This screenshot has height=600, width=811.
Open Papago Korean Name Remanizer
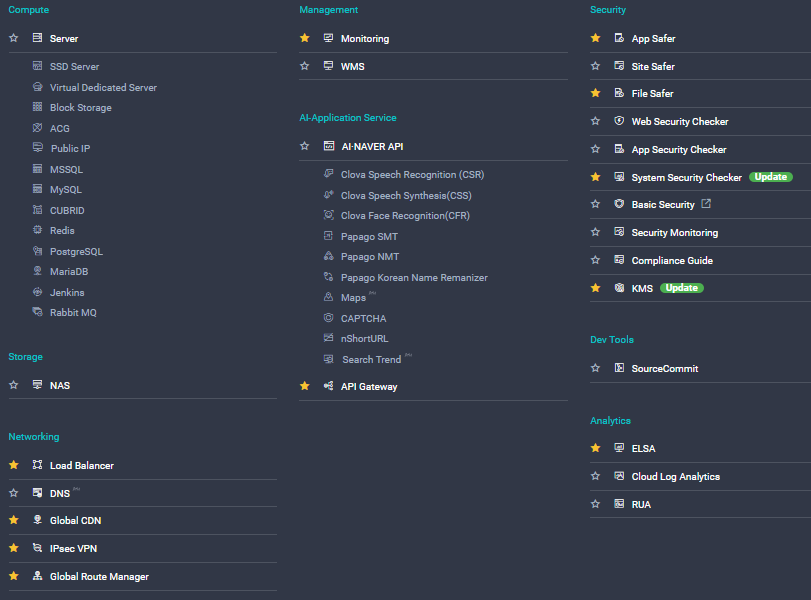tap(414, 278)
